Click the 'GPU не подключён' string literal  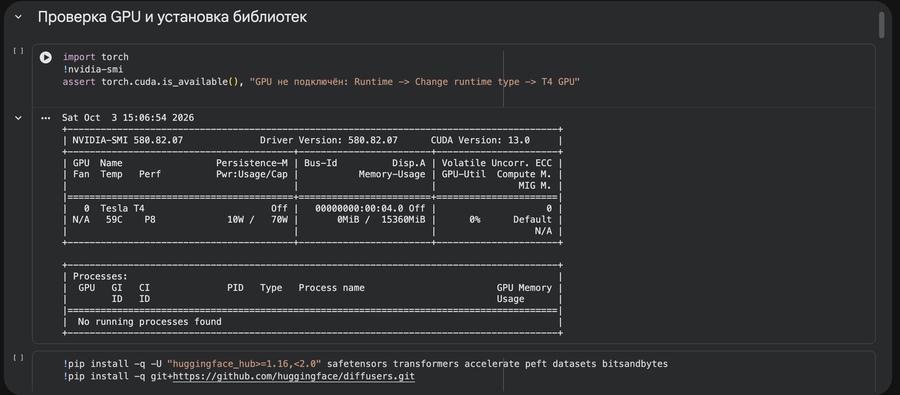415,82
